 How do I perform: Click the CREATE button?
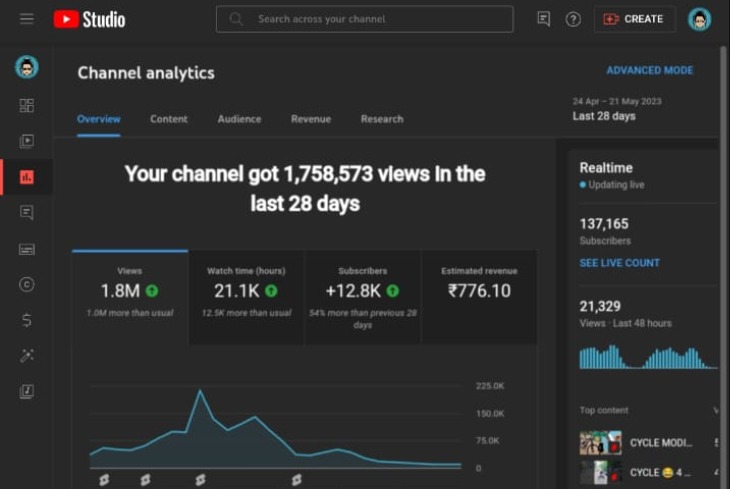634,19
